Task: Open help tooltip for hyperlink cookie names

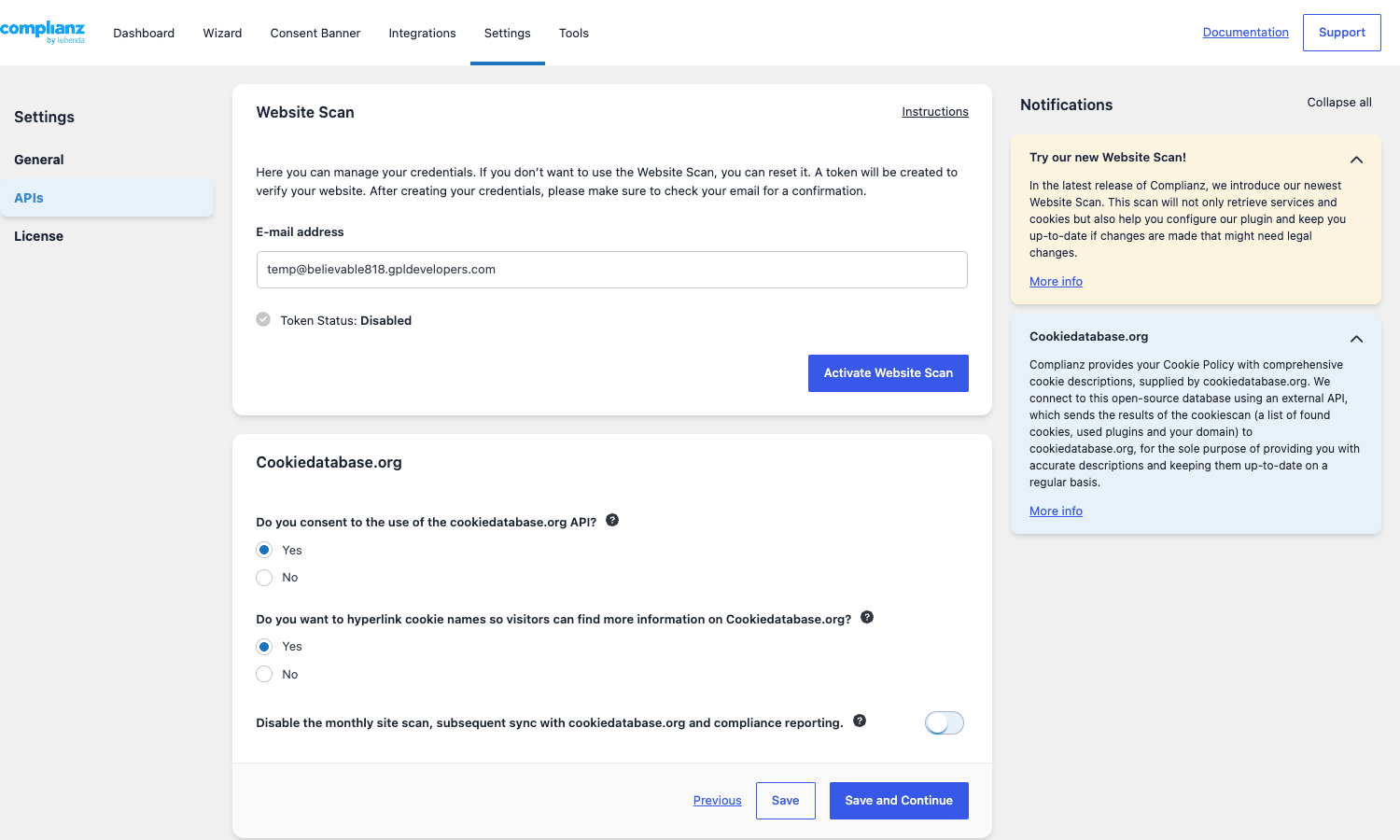Action: pyautogui.click(x=867, y=617)
